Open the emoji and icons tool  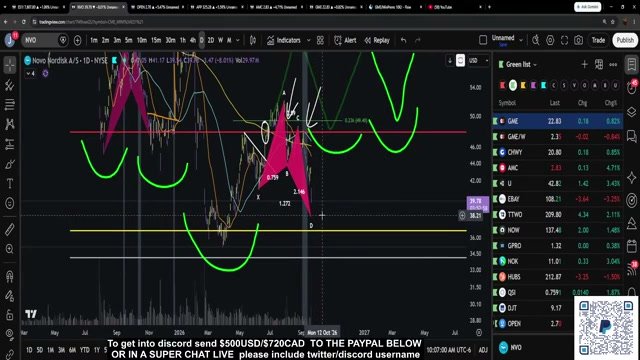(x=10, y=203)
